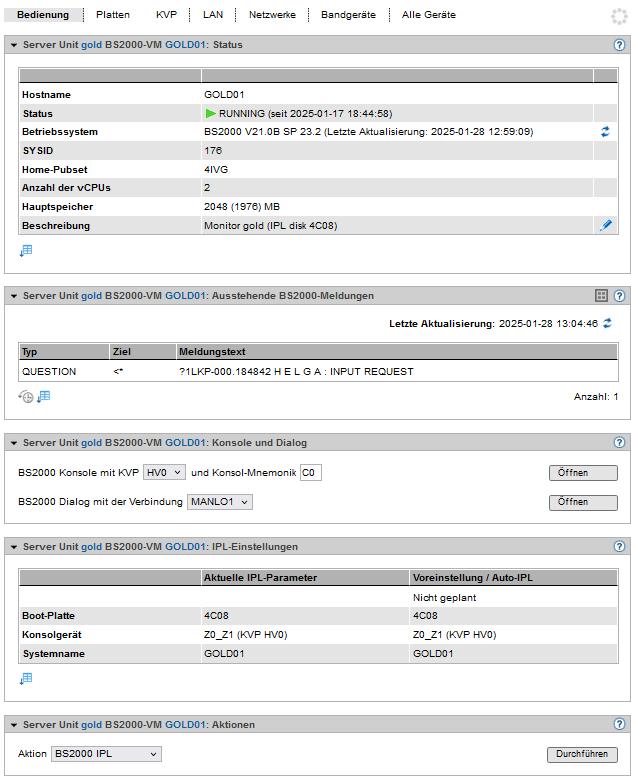Expand the Aktion dropdown showing BS2000 IPL

point(106,754)
